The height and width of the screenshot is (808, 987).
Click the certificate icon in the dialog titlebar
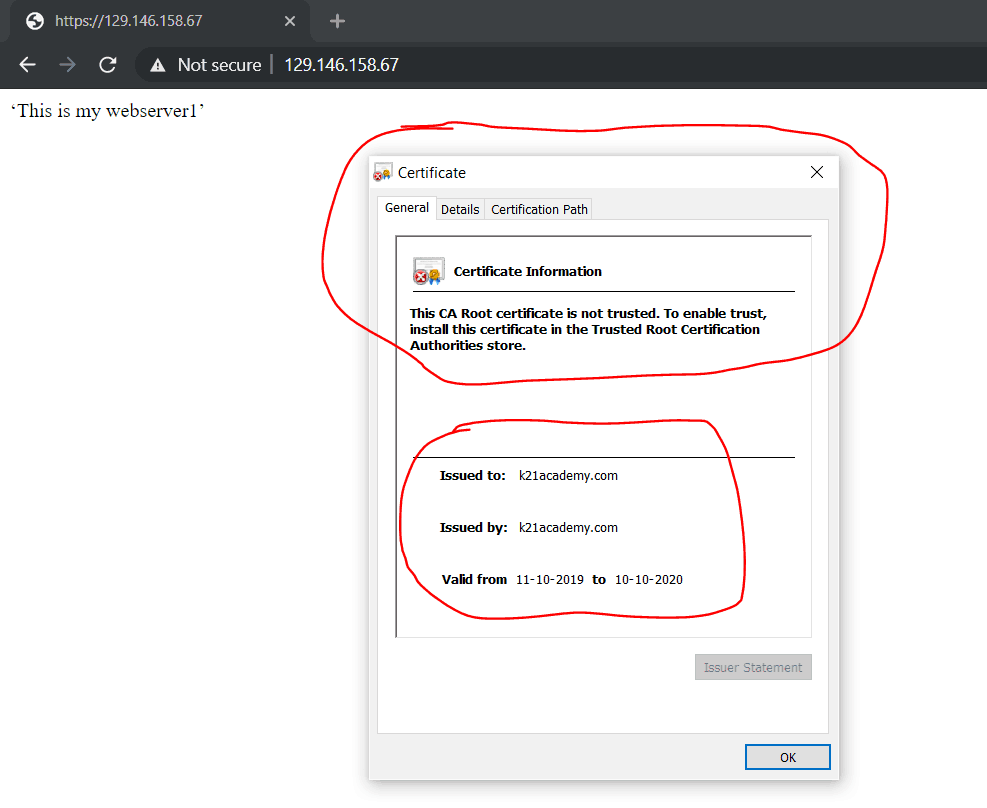point(381,171)
